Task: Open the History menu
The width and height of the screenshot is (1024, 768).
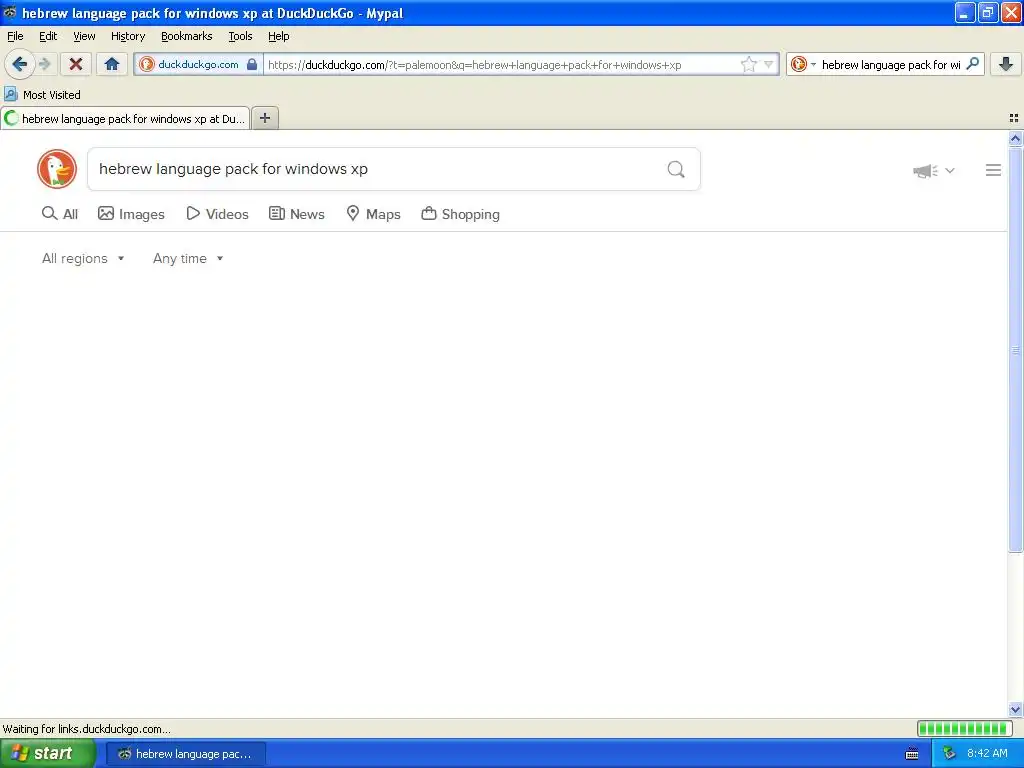Action: click(127, 36)
